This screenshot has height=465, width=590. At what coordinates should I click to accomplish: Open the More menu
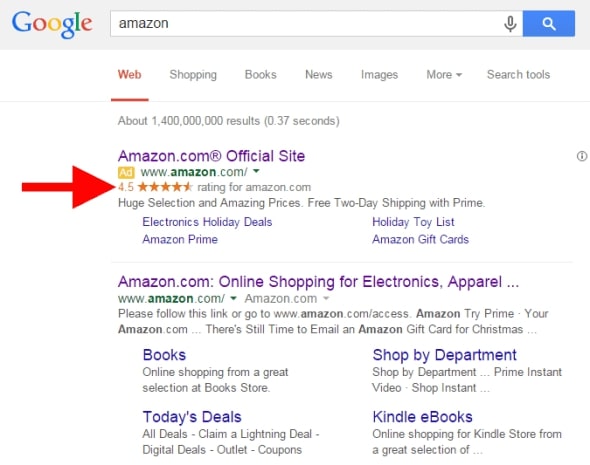pyautogui.click(x=444, y=74)
